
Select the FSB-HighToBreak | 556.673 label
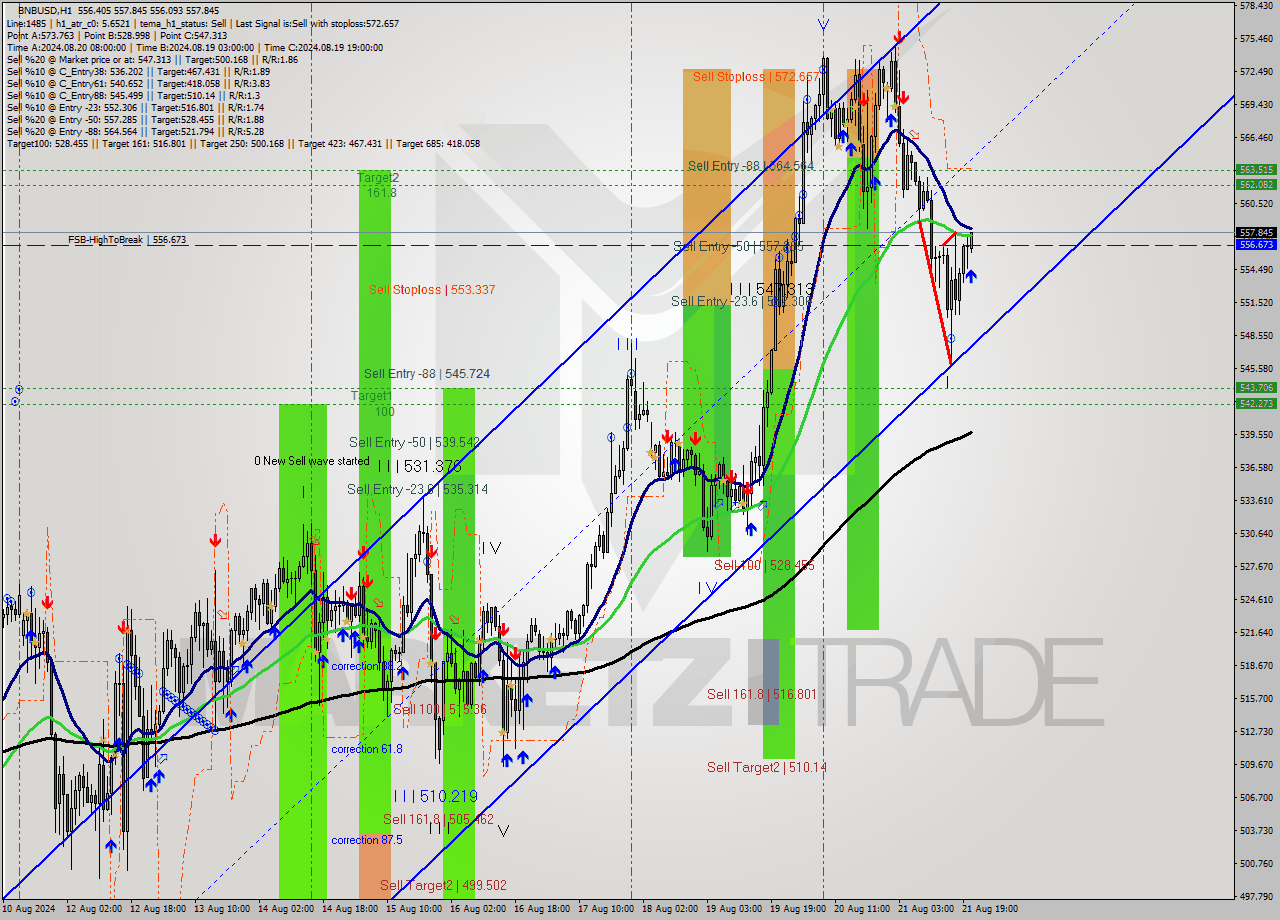[127, 240]
